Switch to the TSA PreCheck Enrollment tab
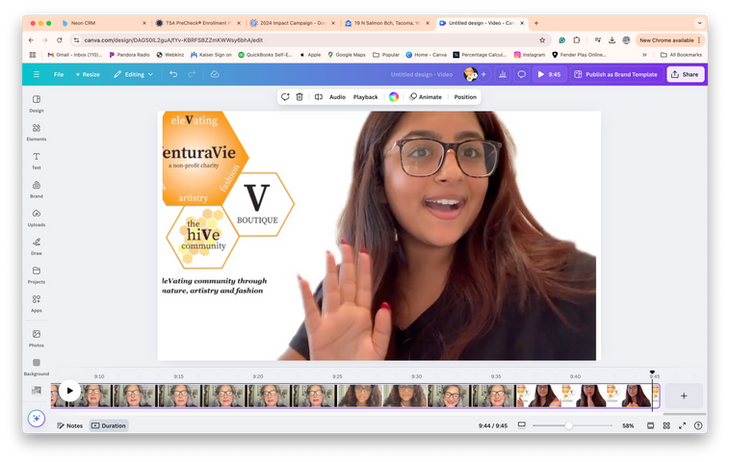Viewport: 730px width, 462px height. coord(198,23)
